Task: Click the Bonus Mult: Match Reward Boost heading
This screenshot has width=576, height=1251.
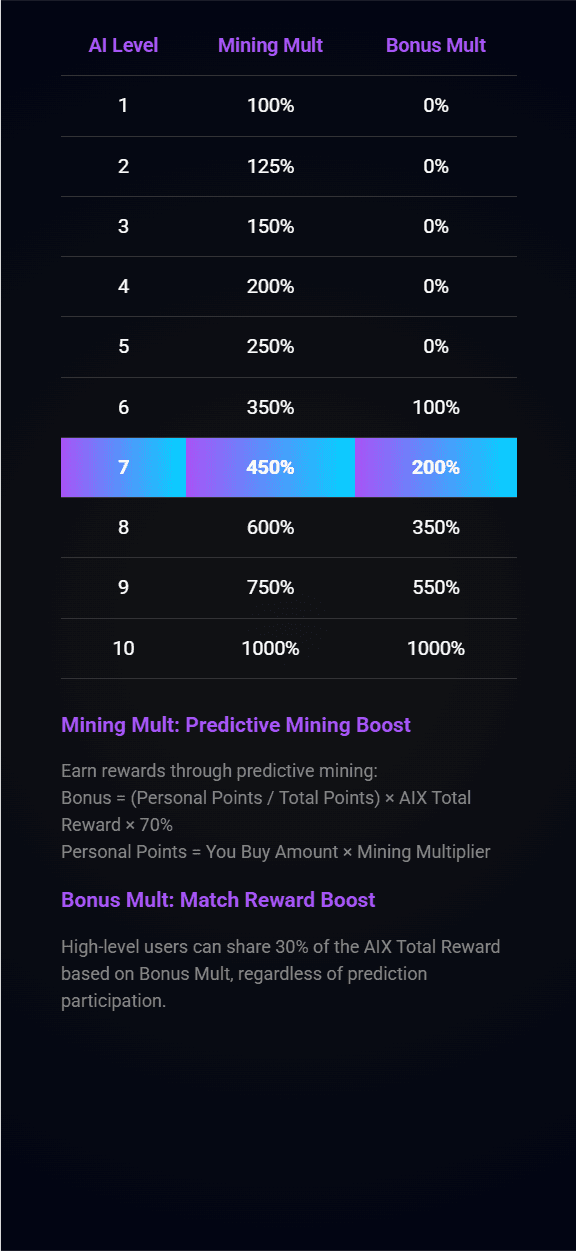Action: pos(218,900)
